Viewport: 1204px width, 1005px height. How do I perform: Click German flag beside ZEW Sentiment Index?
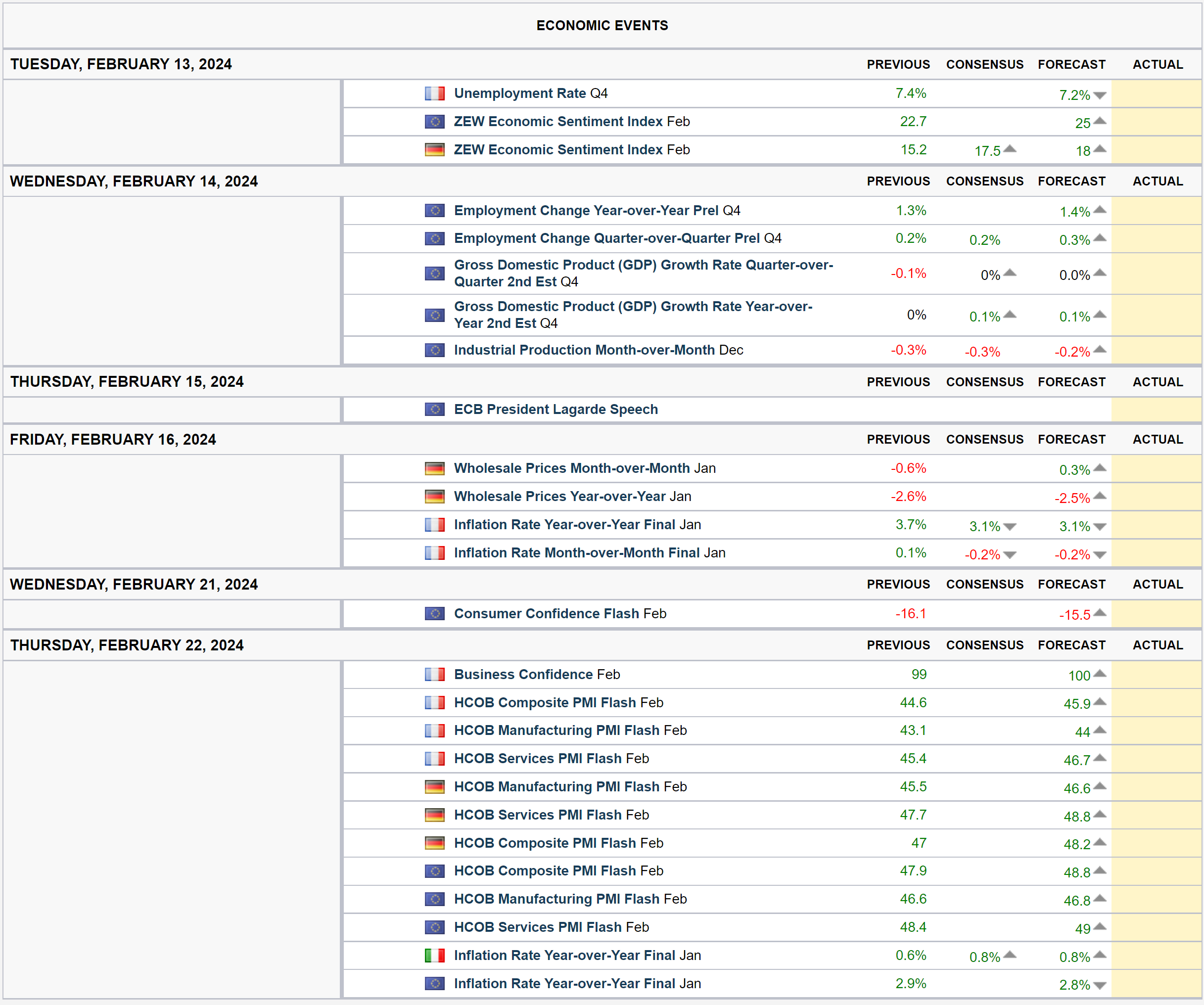(434, 150)
